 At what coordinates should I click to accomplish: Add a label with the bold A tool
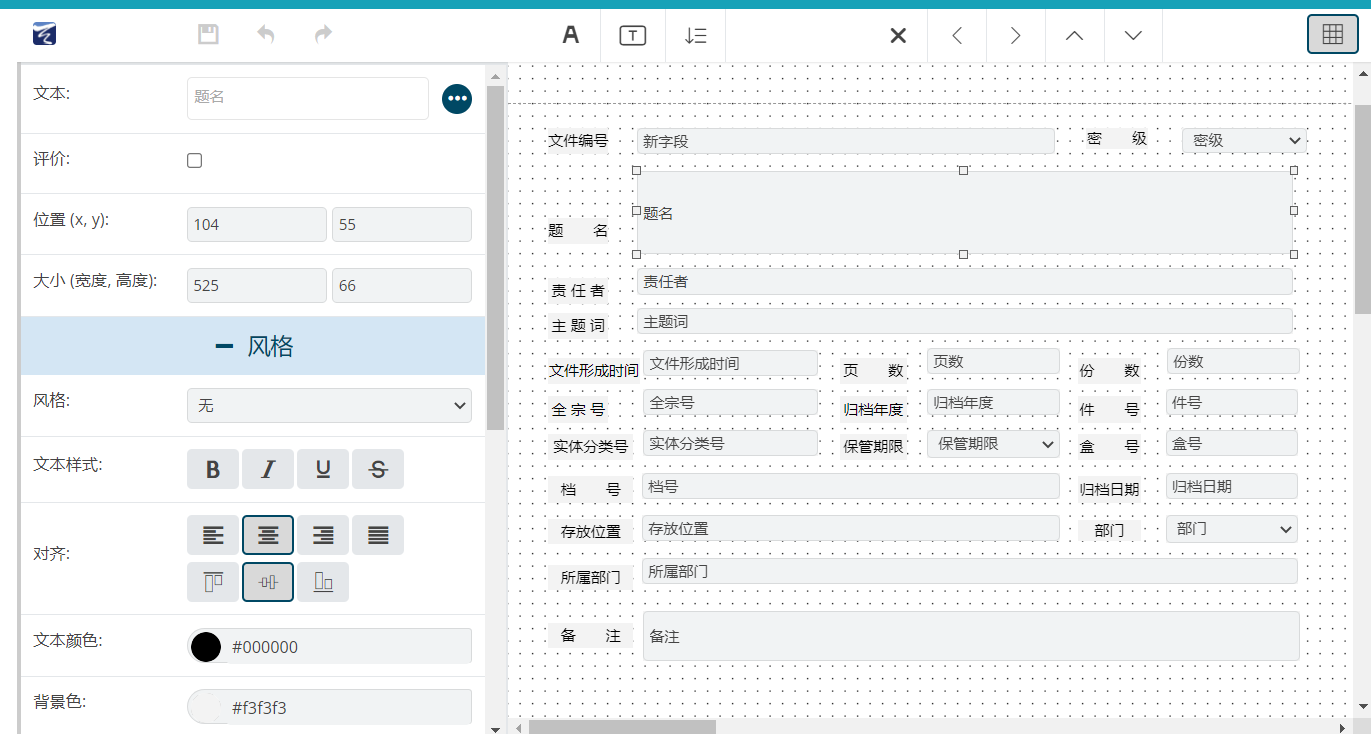coord(571,36)
